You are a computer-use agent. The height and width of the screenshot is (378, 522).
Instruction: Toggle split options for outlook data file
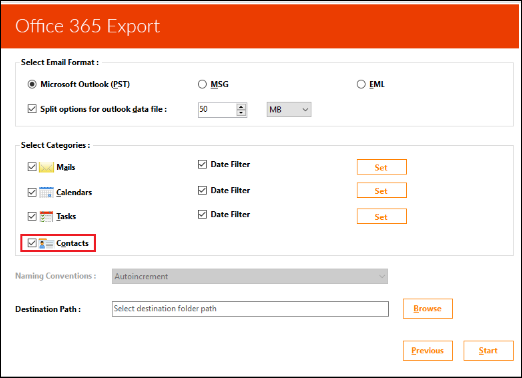32,109
